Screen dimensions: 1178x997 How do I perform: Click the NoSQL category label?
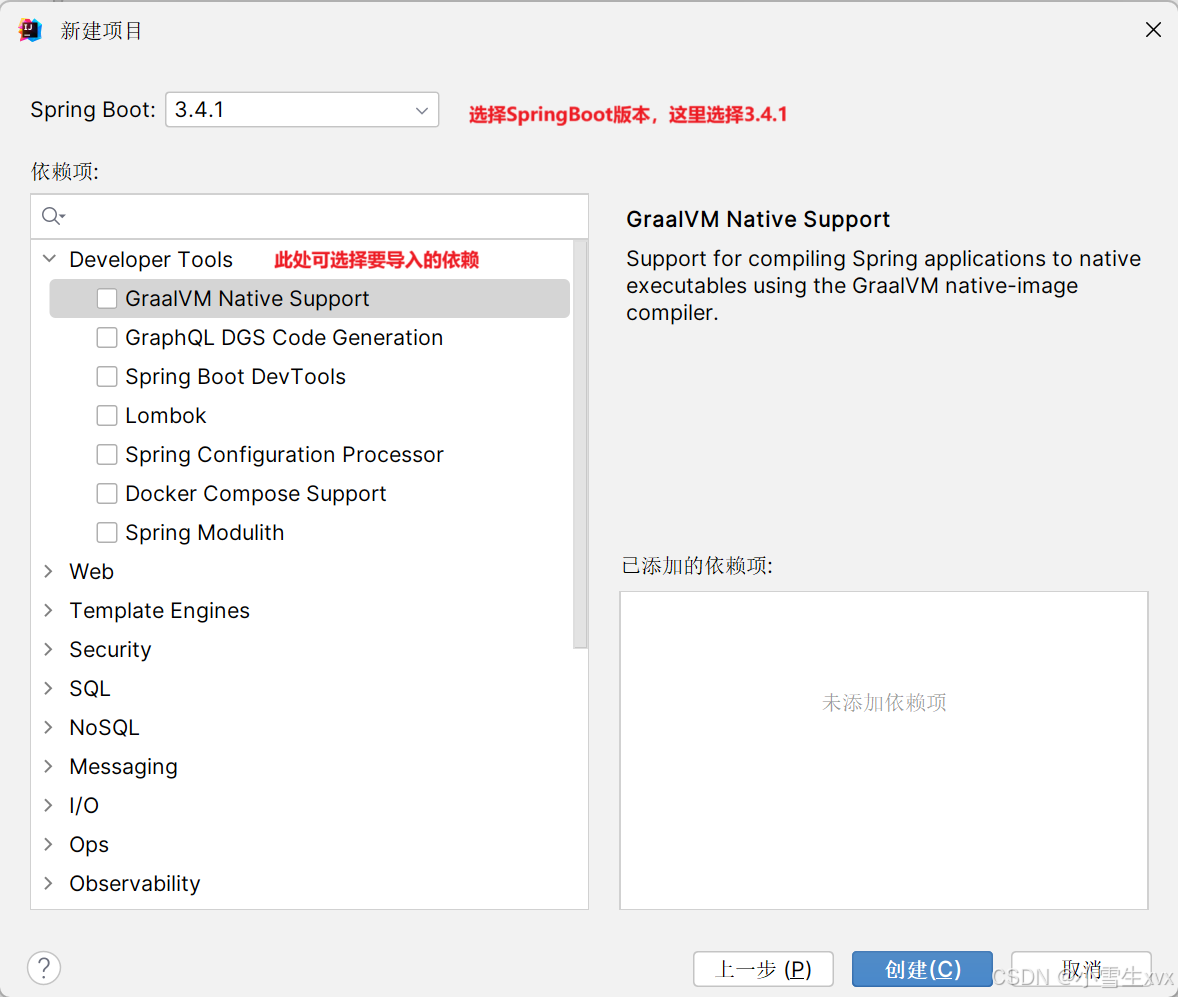click(104, 728)
